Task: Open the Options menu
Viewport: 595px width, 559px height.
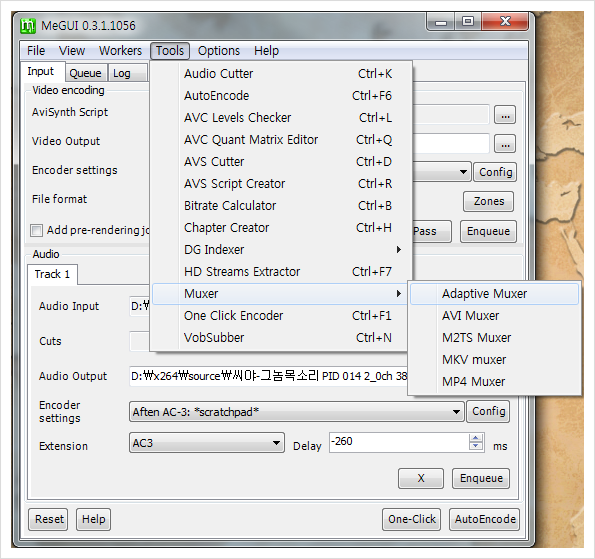Action: click(219, 50)
